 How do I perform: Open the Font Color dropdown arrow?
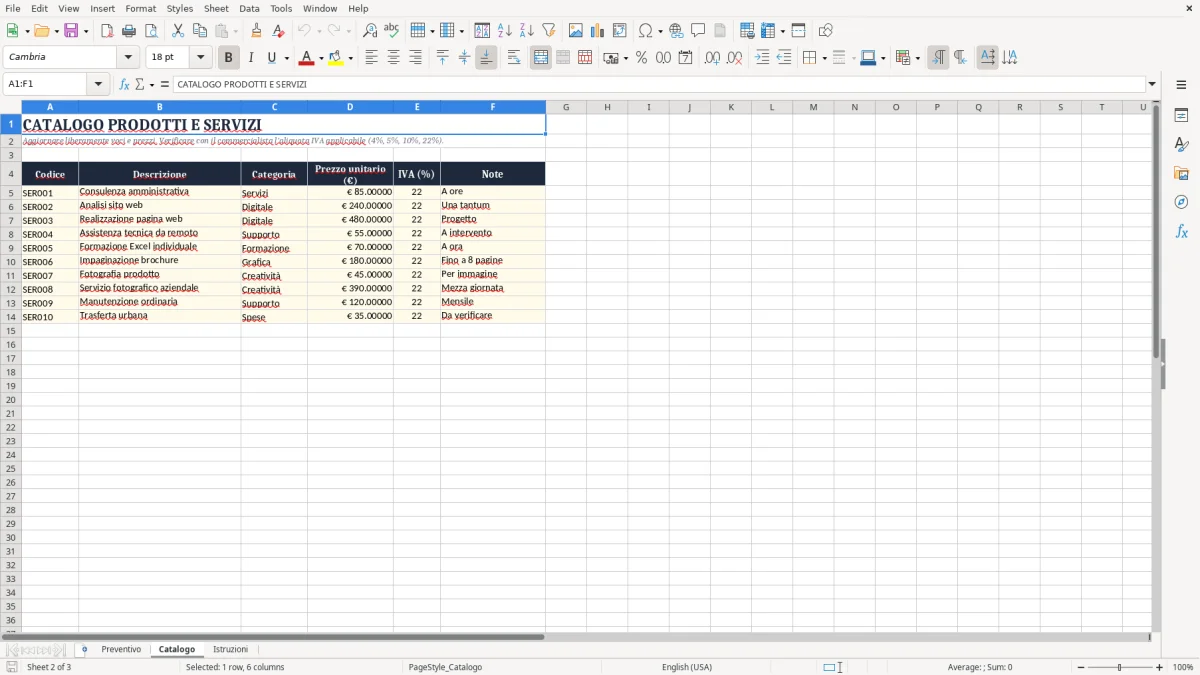pos(321,58)
